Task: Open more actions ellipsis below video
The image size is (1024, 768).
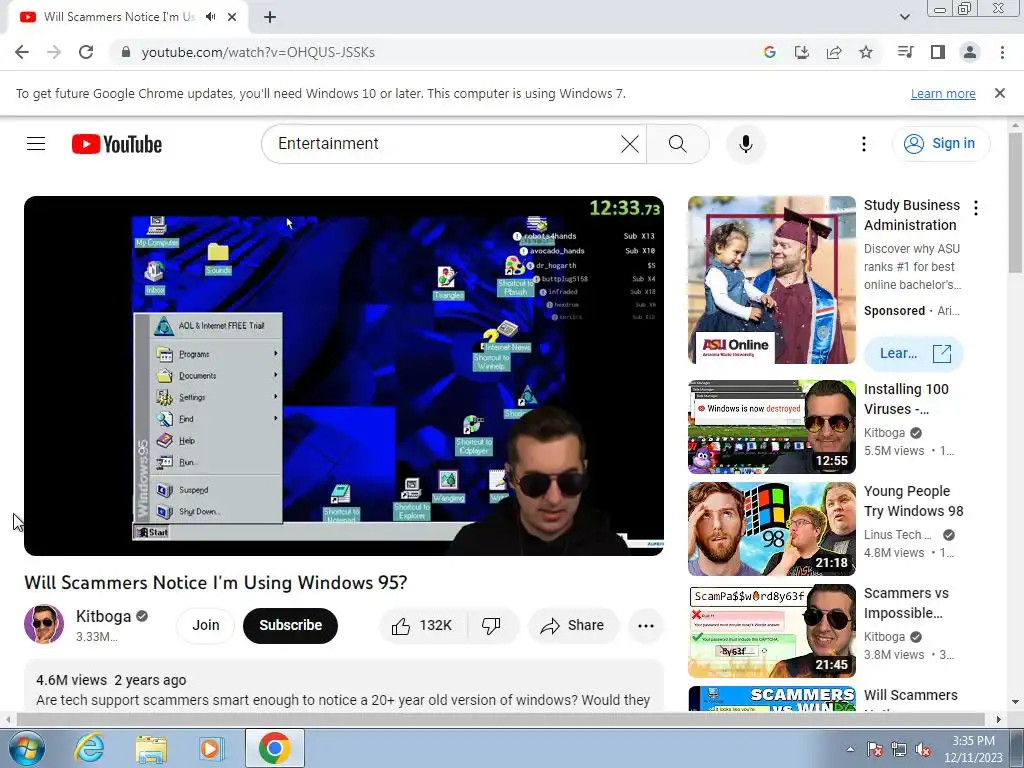Action: coord(645,626)
